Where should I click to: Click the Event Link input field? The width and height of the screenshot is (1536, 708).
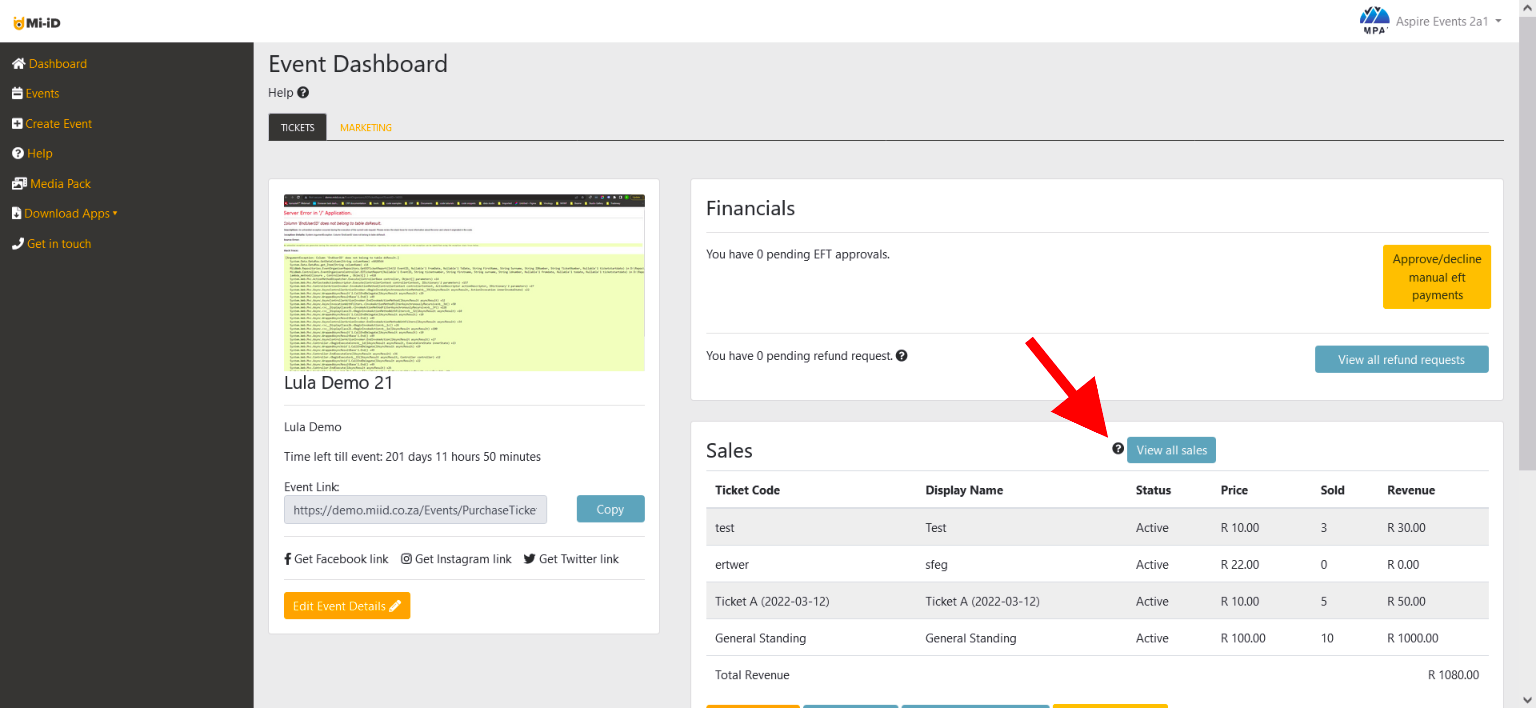coord(415,509)
